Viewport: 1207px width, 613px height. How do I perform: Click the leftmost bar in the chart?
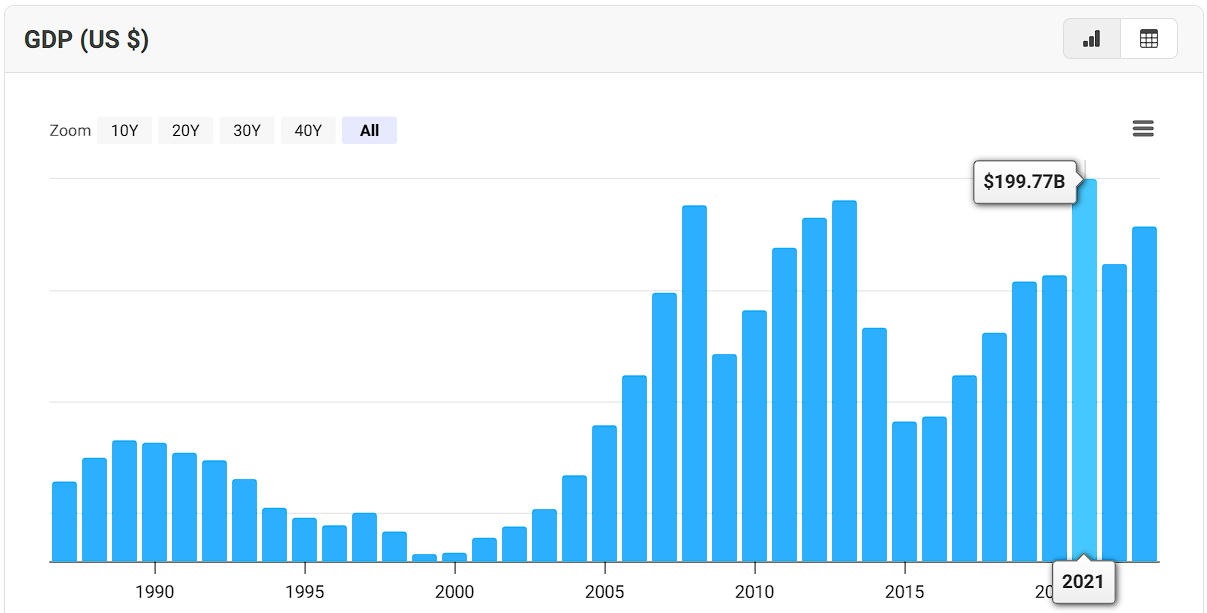pyautogui.click(x=64, y=522)
